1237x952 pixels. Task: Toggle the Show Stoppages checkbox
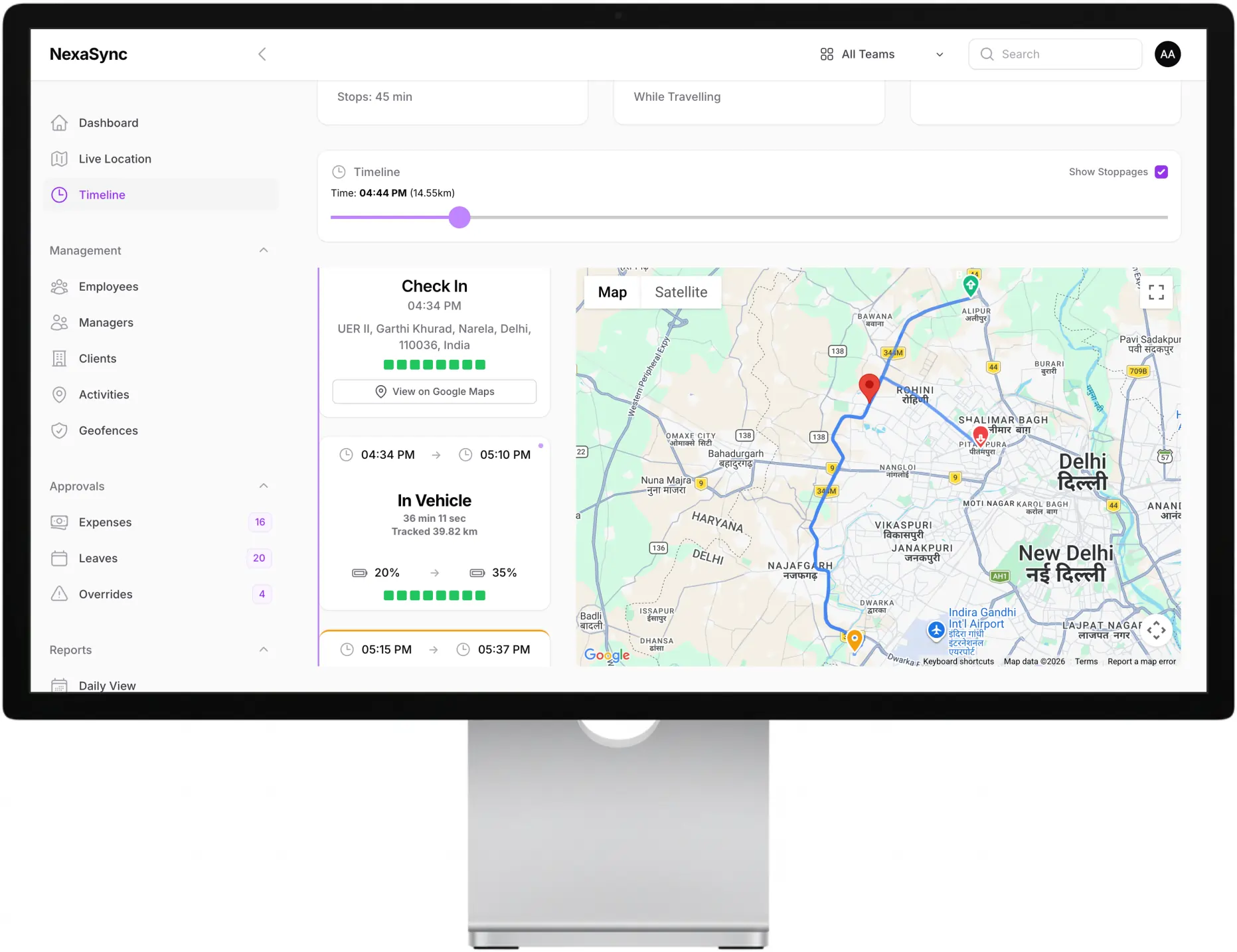[x=1161, y=171]
